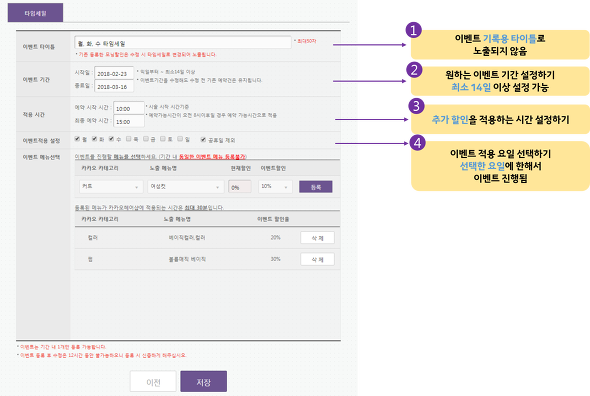Click the red 동일한 이벤트 메뉴 등록불가 text
Image resolution: width=590 pixels, height=396 pixels.
point(212,156)
